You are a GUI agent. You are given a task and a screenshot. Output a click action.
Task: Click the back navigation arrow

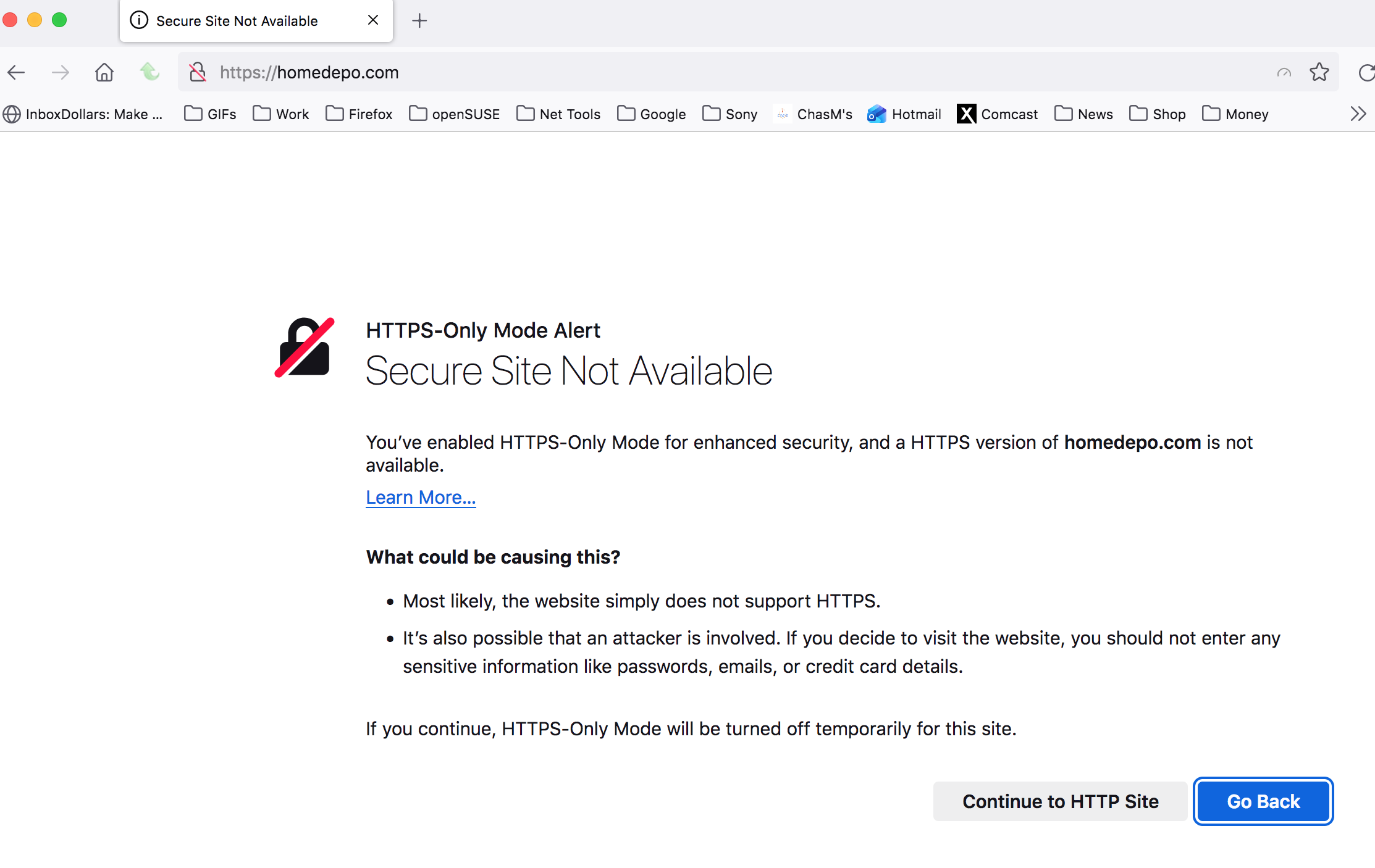pyautogui.click(x=17, y=73)
